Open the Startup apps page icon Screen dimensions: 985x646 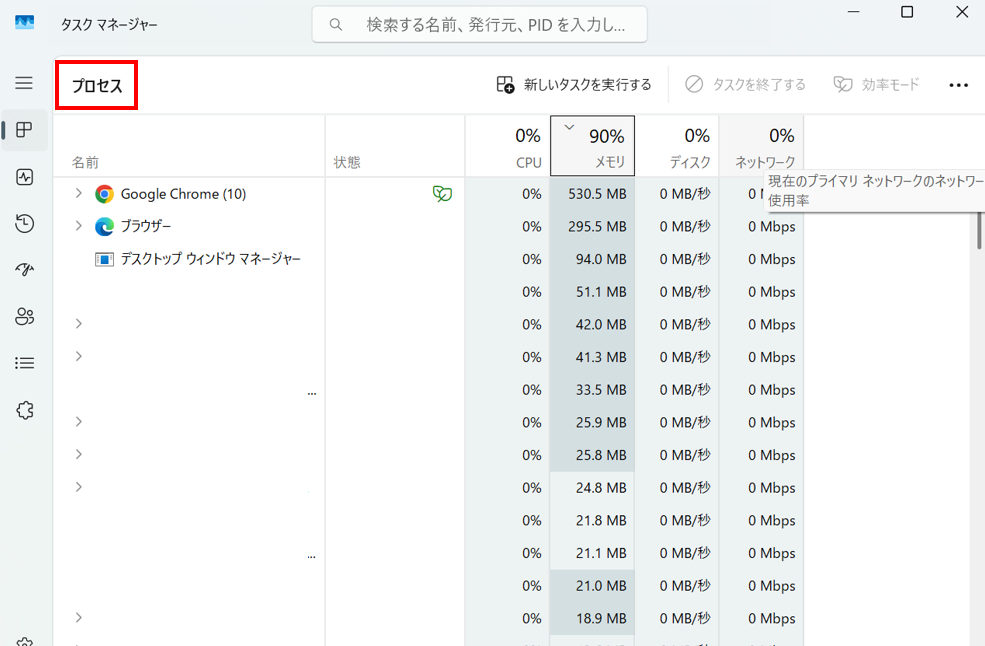click(x=25, y=270)
